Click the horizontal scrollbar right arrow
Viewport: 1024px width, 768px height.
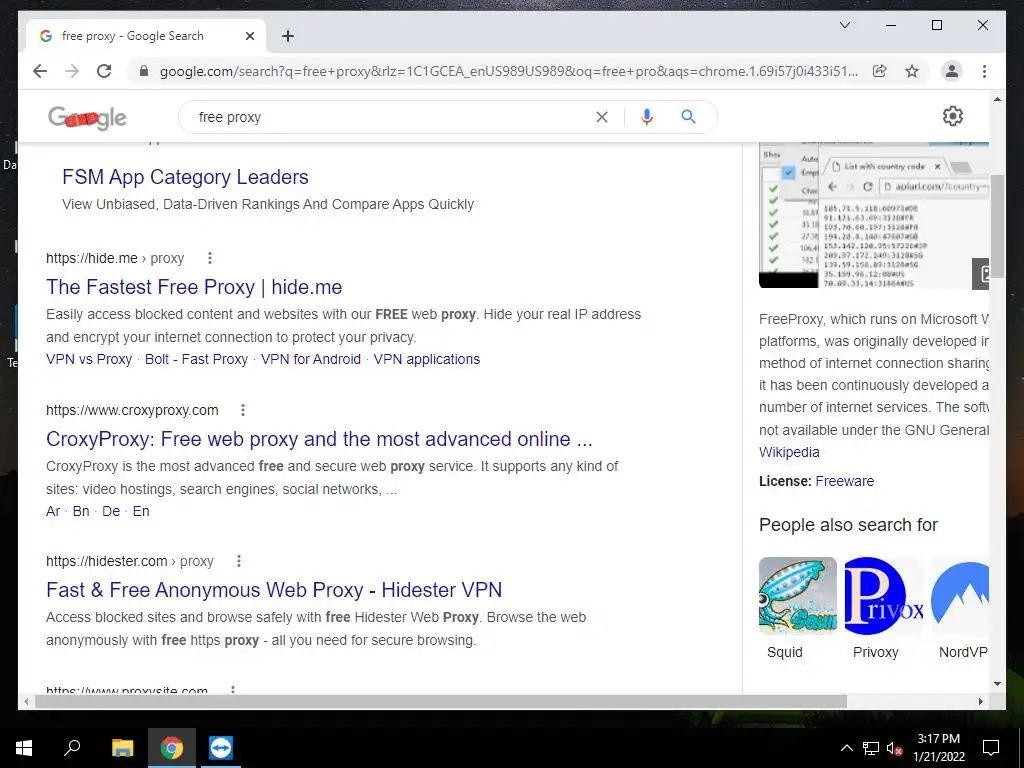point(981,701)
